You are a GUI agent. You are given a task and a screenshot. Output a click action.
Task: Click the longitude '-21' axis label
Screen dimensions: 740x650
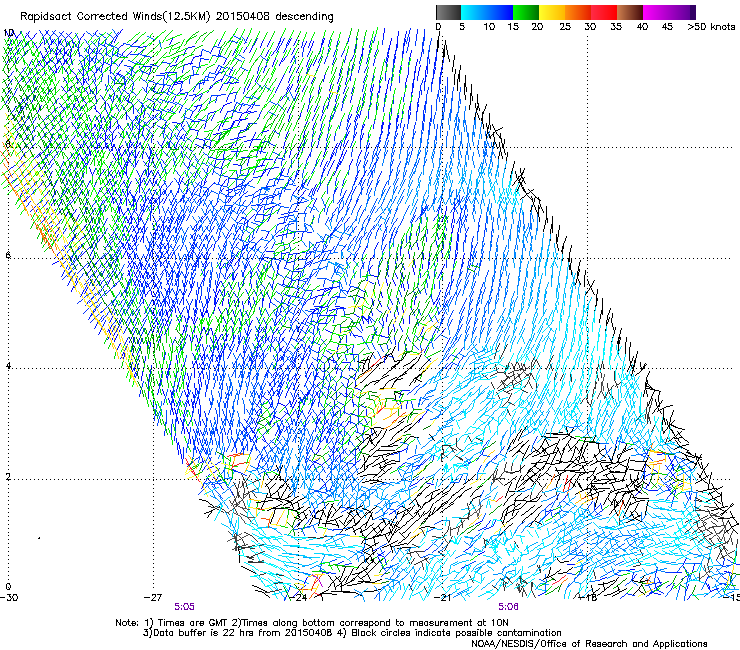coord(443,598)
